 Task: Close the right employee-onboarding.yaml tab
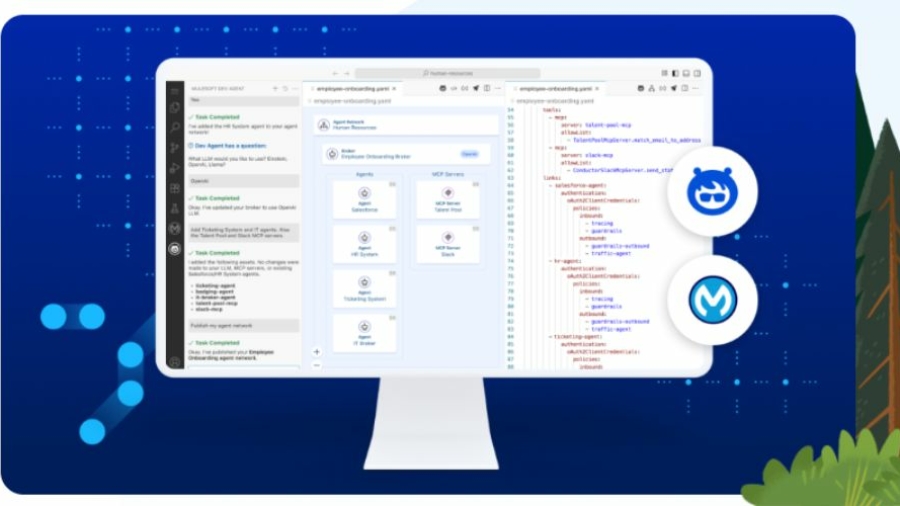[598, 89]
